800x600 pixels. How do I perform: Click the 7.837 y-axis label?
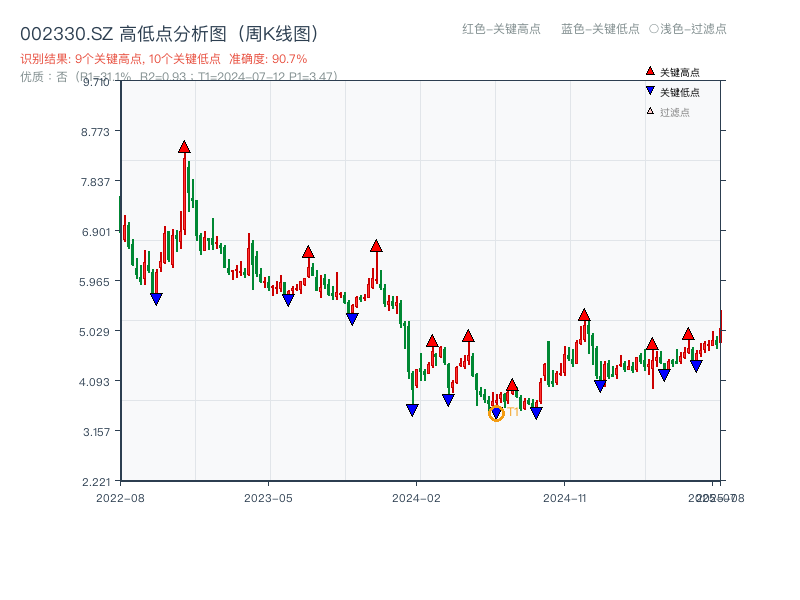click(x=95, y=182)
